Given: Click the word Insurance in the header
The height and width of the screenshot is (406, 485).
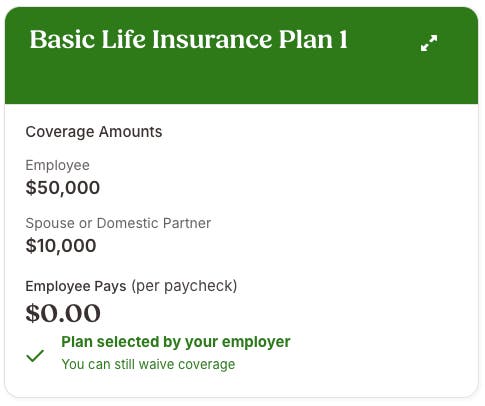Looking at the screenshot, I should pyautogui.click(x=212, y=40).
